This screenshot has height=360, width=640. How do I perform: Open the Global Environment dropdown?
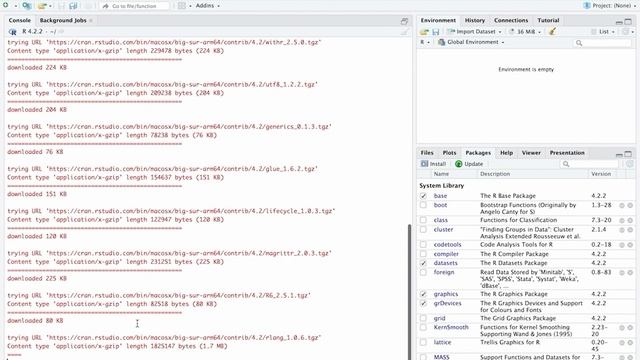pos(471,42)
